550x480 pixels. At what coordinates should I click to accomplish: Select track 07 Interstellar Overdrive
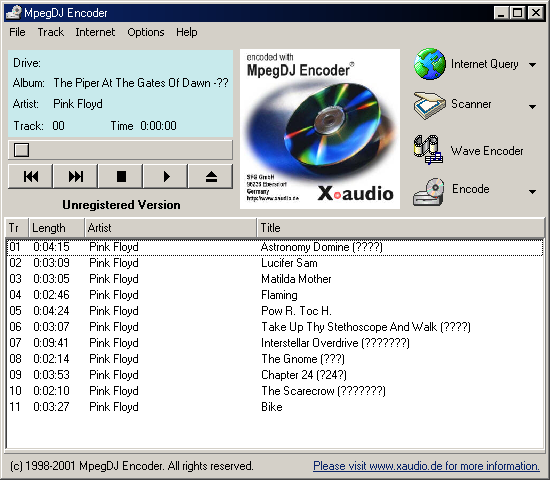point(275,343)
